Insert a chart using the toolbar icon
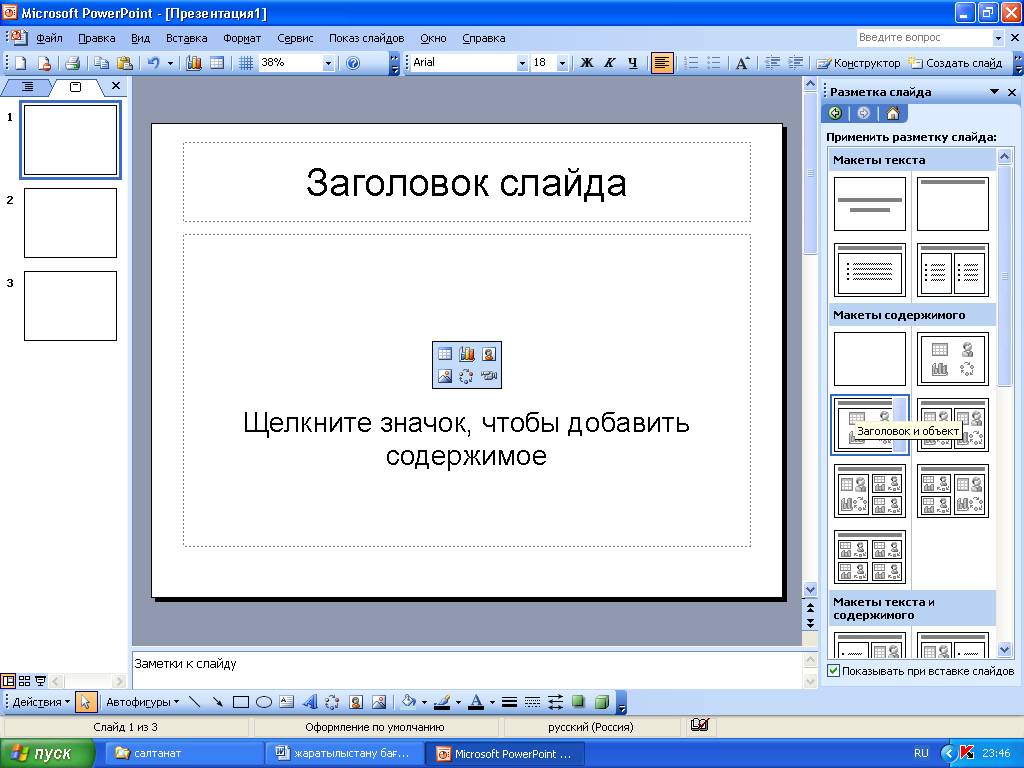This screenshot has width=1024, height=768. click(194, 63)
